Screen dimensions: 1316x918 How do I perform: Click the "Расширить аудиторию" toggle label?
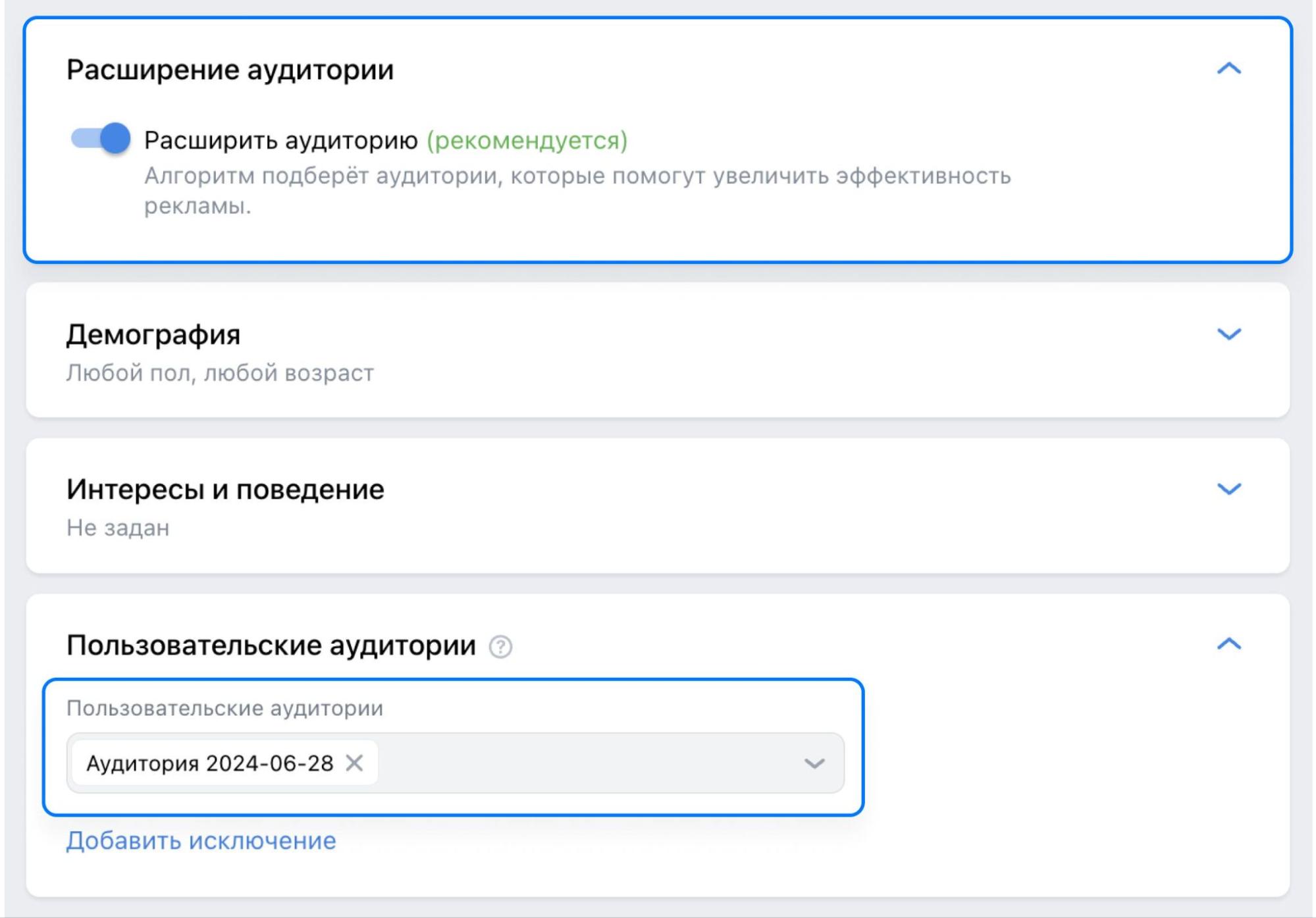point(280,140)
